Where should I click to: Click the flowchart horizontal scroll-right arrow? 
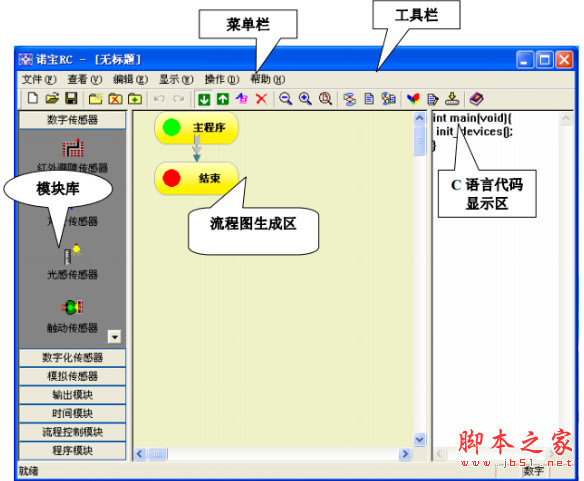pos(405,454)
